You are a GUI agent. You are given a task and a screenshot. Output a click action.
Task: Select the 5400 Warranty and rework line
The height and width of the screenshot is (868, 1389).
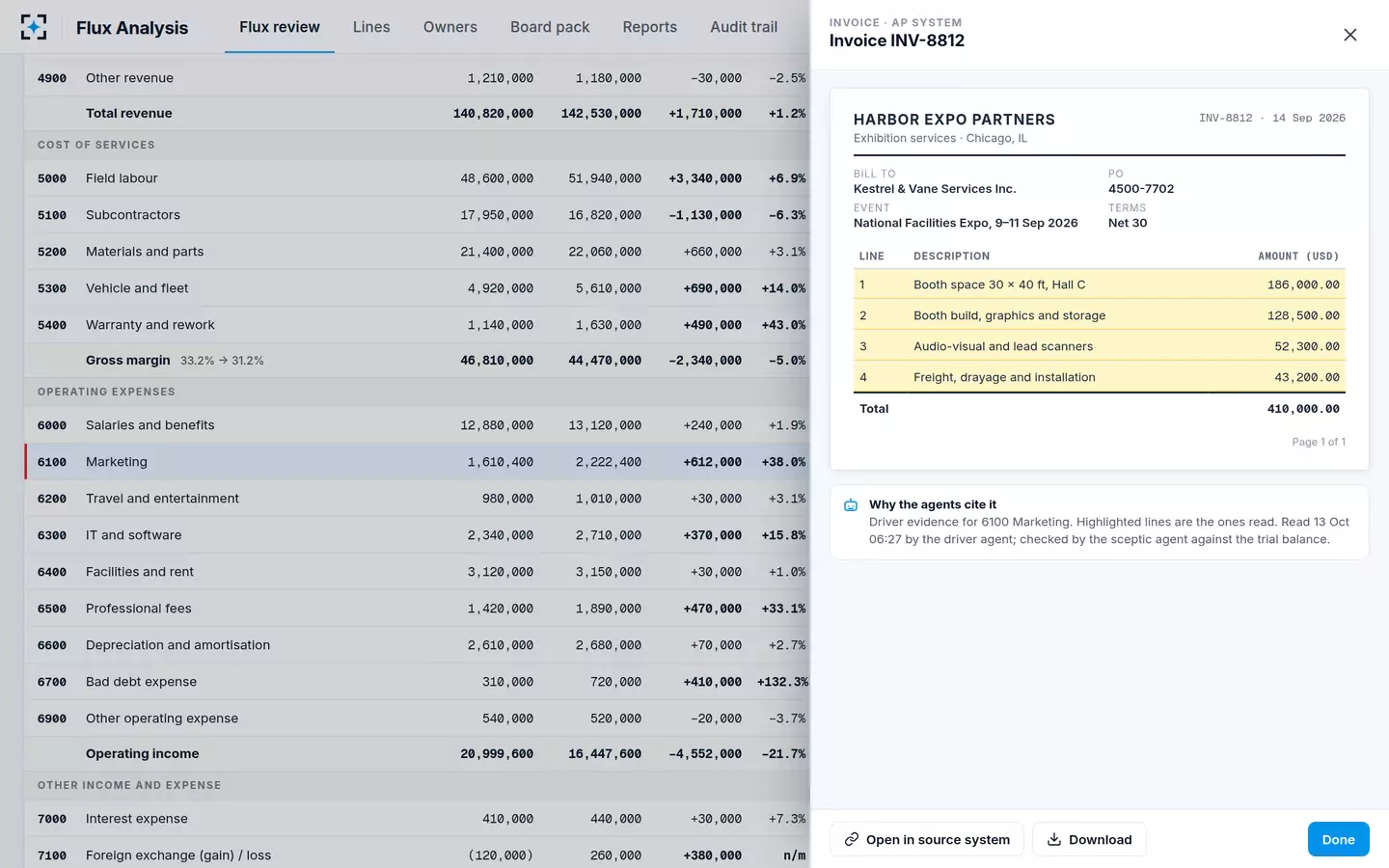(418, 325)
